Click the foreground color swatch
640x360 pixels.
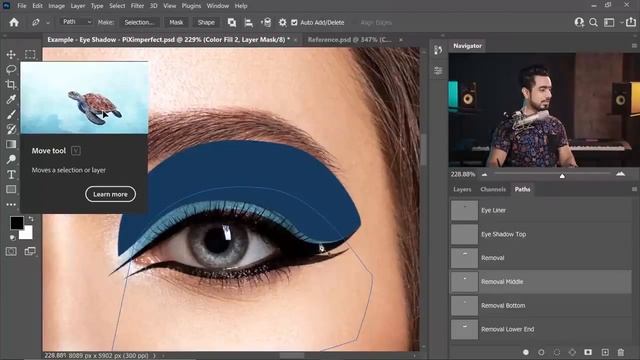(x=17, y=223)
